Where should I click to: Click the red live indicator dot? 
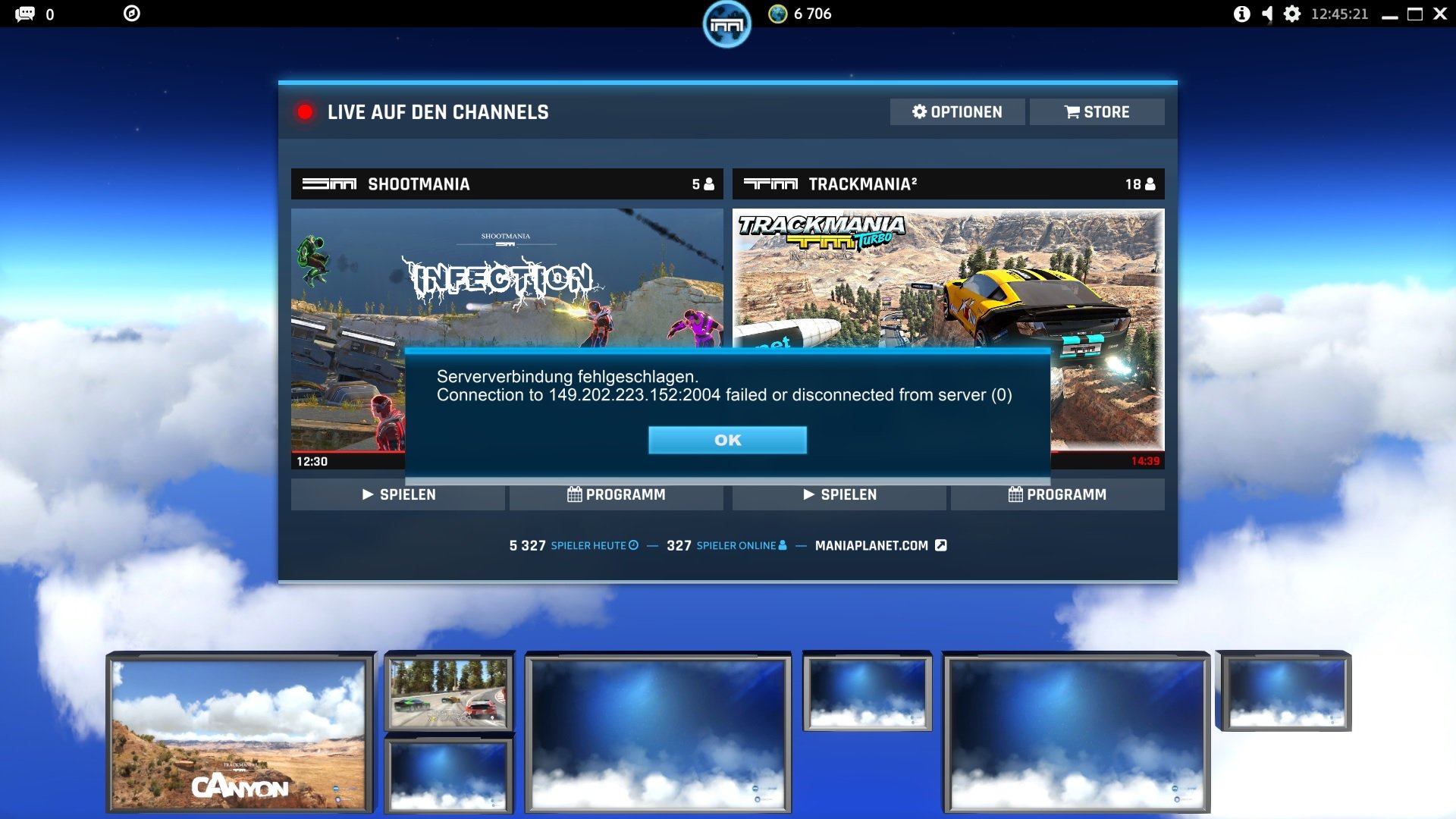coord(305,112)
